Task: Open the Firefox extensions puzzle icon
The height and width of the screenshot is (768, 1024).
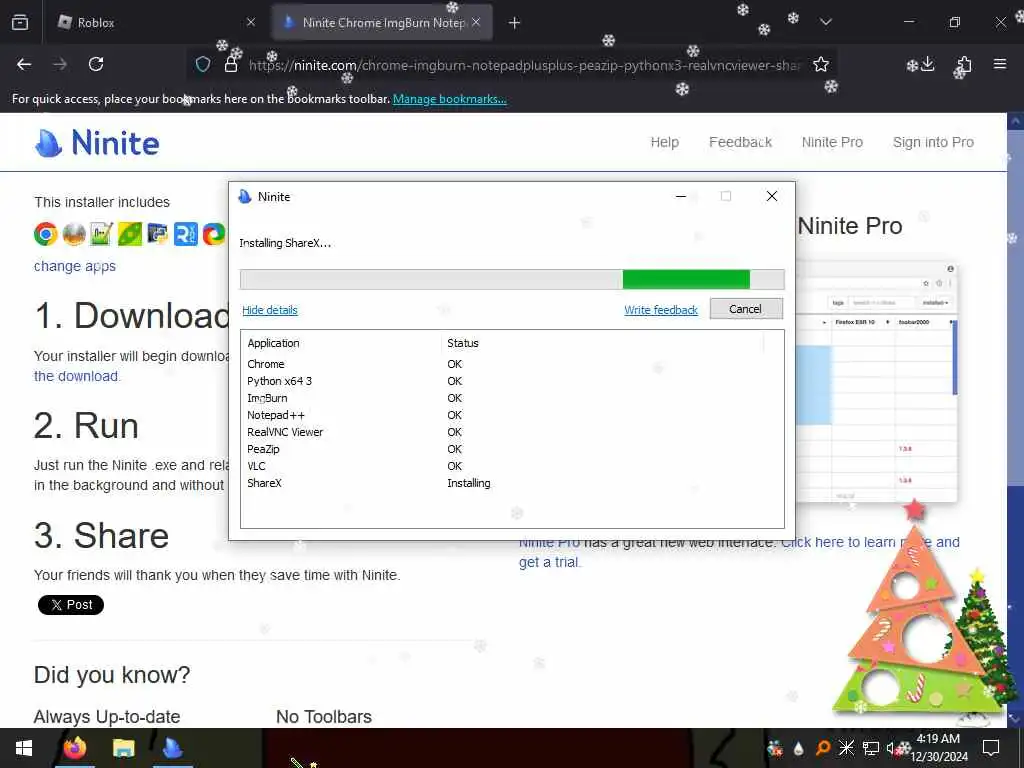Action: (x=964, y=64)
